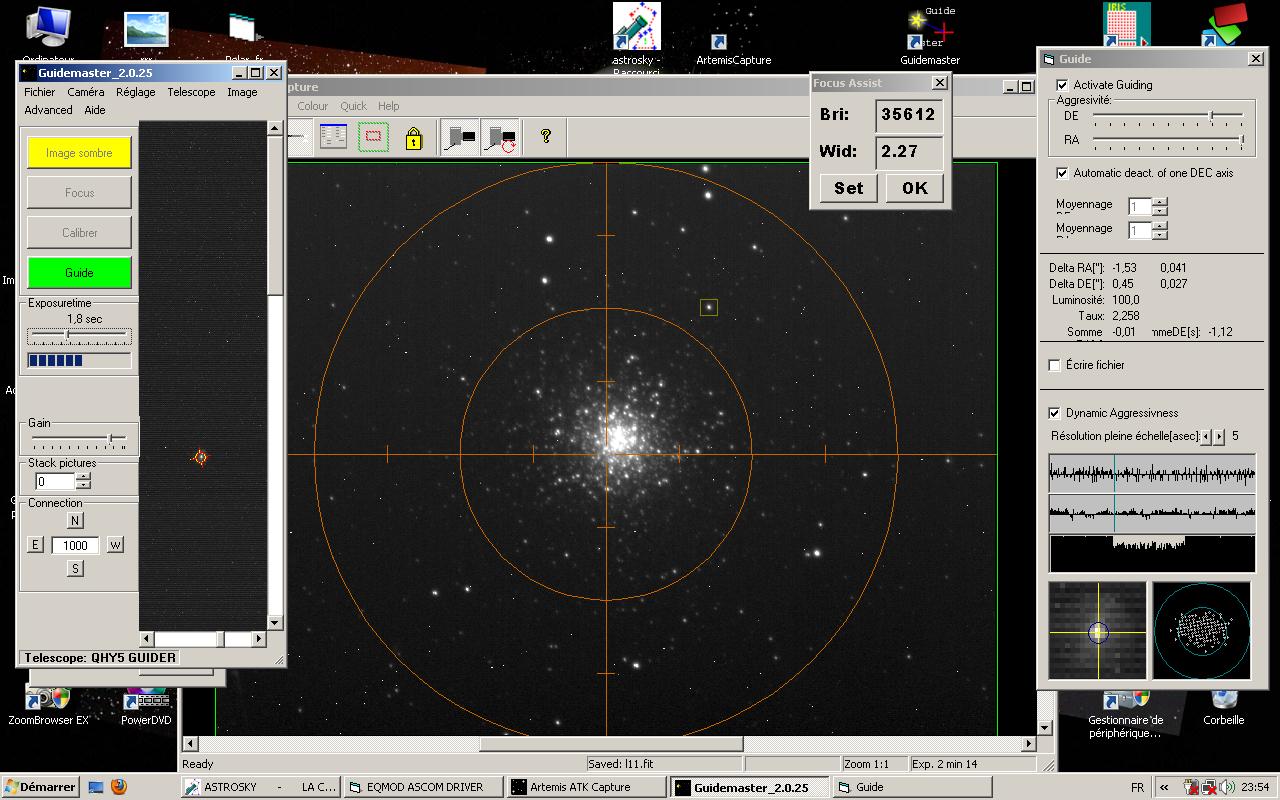This screenshot has height=800, width=1280.
Task: Click the show desktop quick launch icon
Action: [96, 787]
